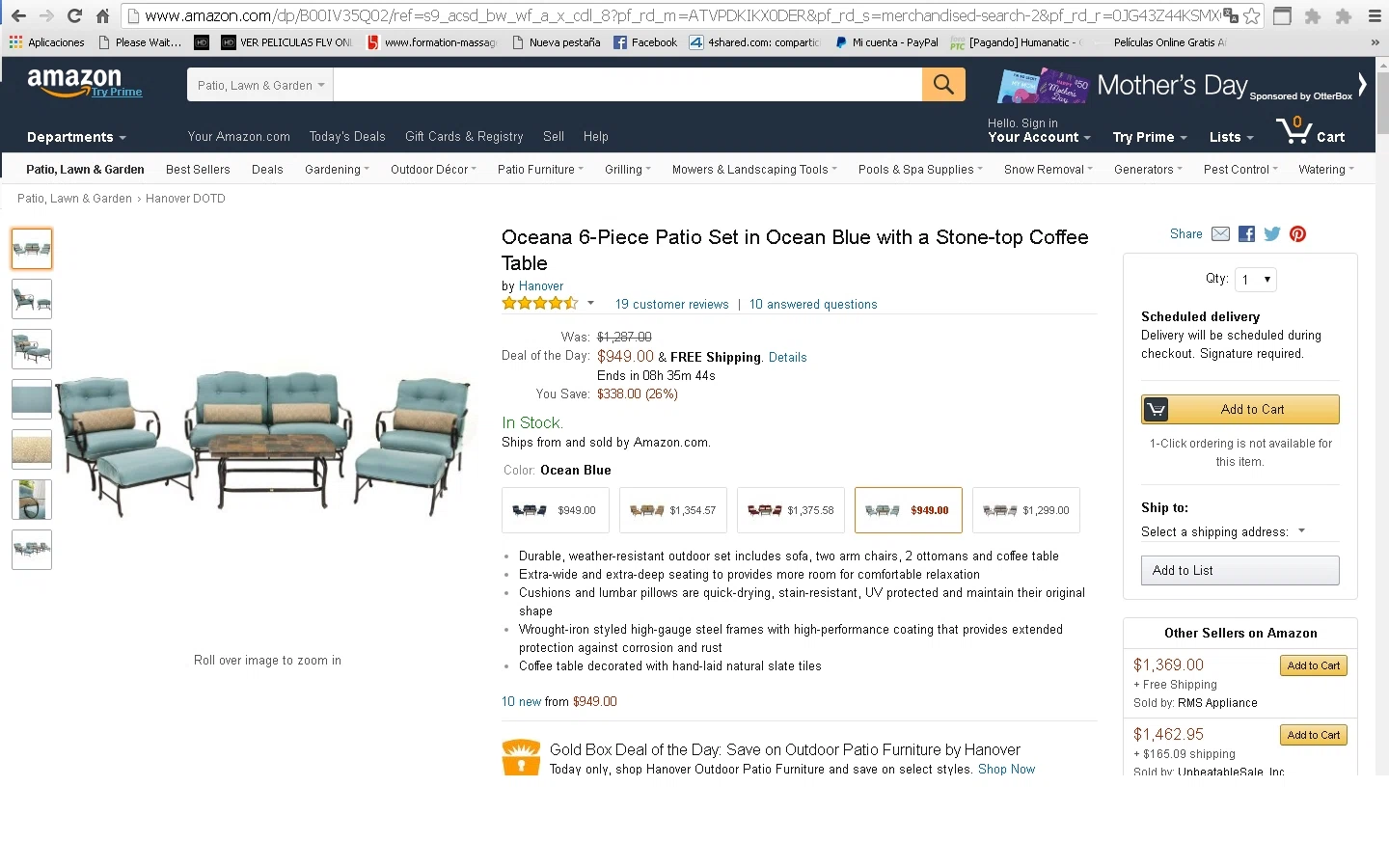Add the patio set to cart

[1240, 410]
